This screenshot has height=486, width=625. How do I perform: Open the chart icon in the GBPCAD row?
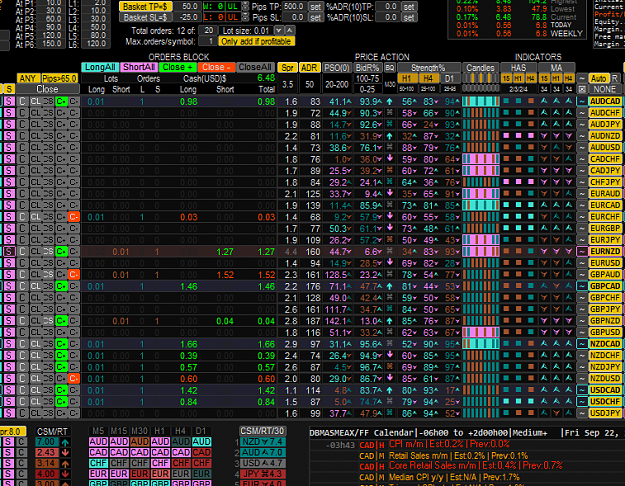[582, 286]
